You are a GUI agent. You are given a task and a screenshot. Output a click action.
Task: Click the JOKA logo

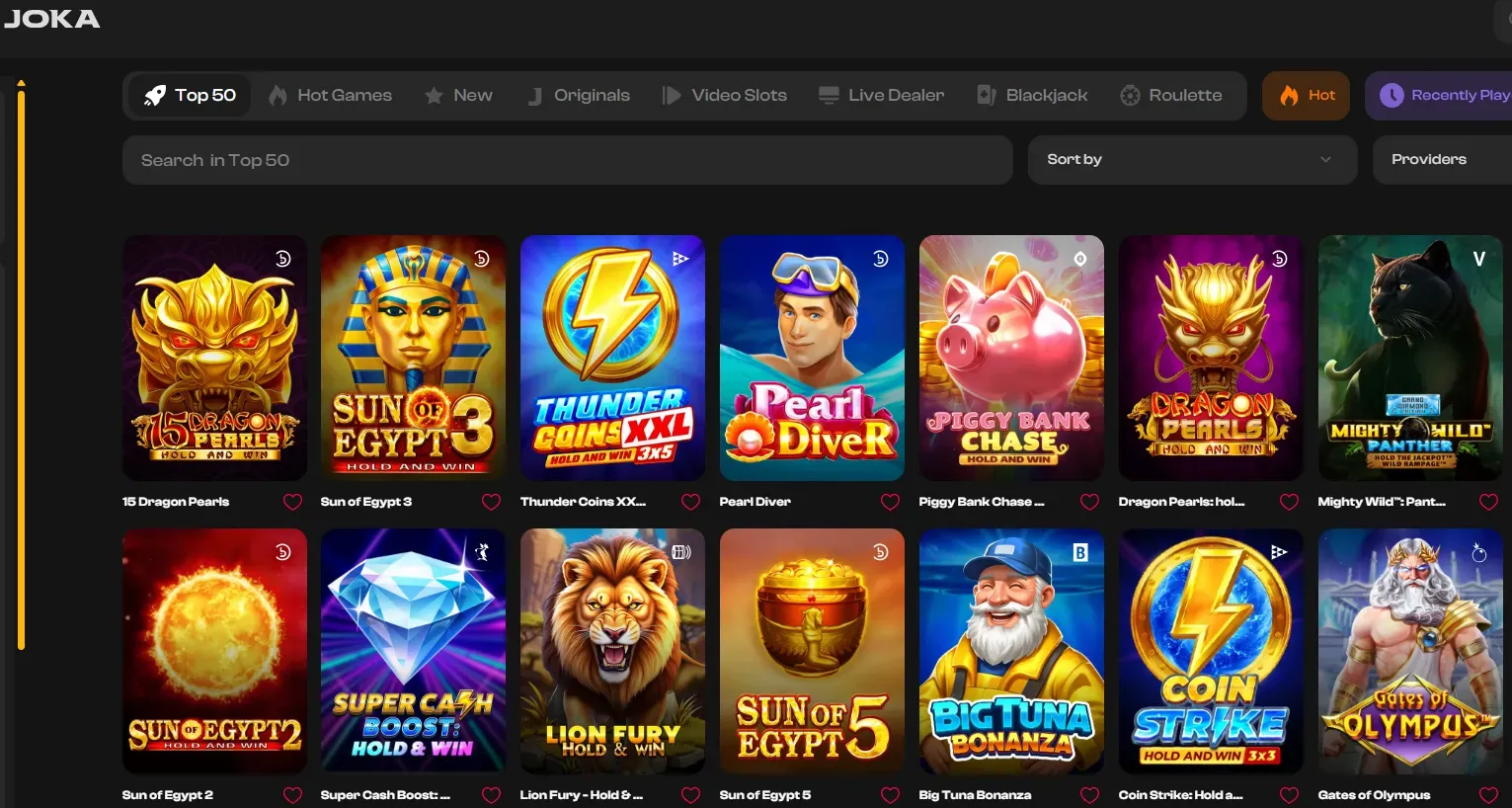(x=52, y=19)
